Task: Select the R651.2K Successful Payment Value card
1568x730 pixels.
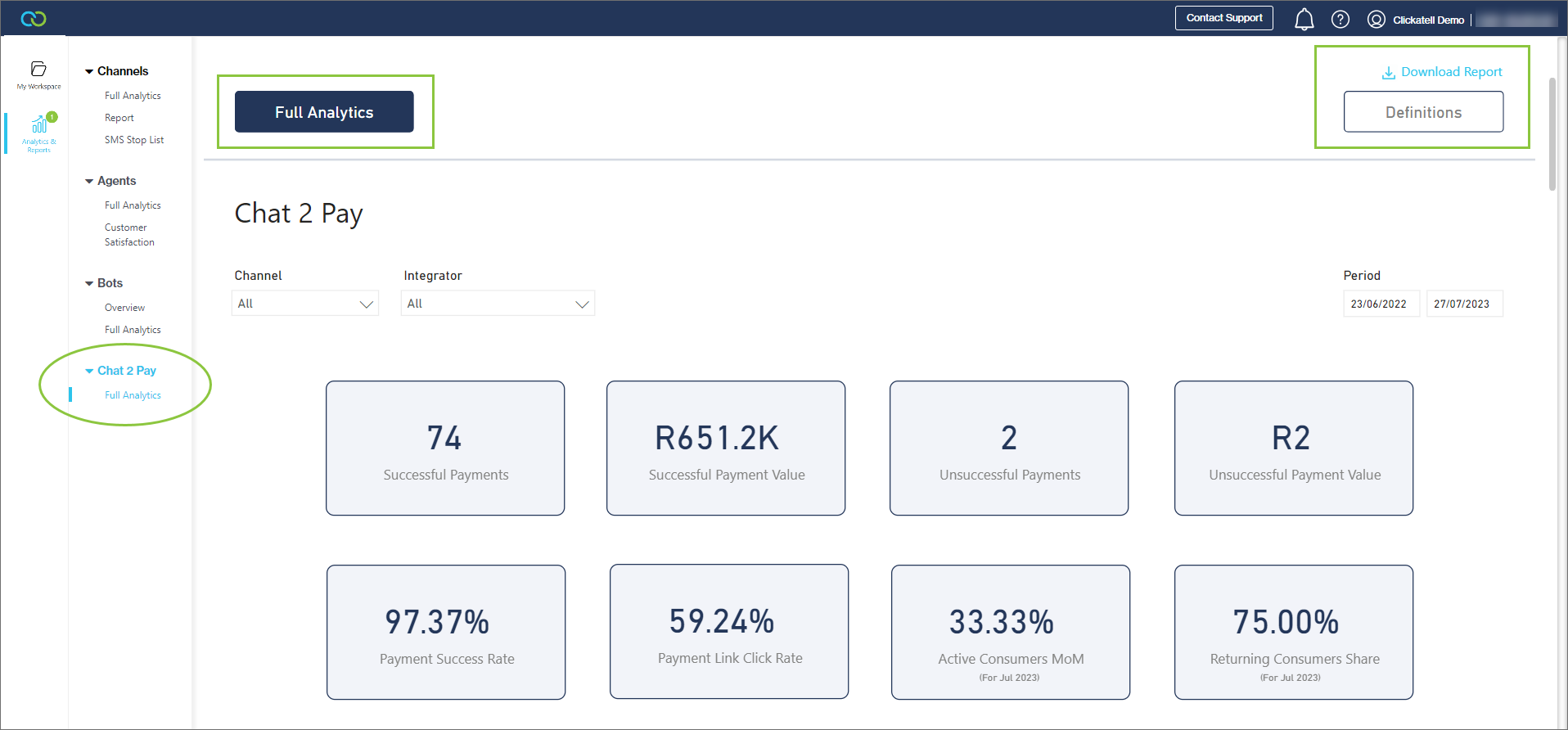Action: 726,448
